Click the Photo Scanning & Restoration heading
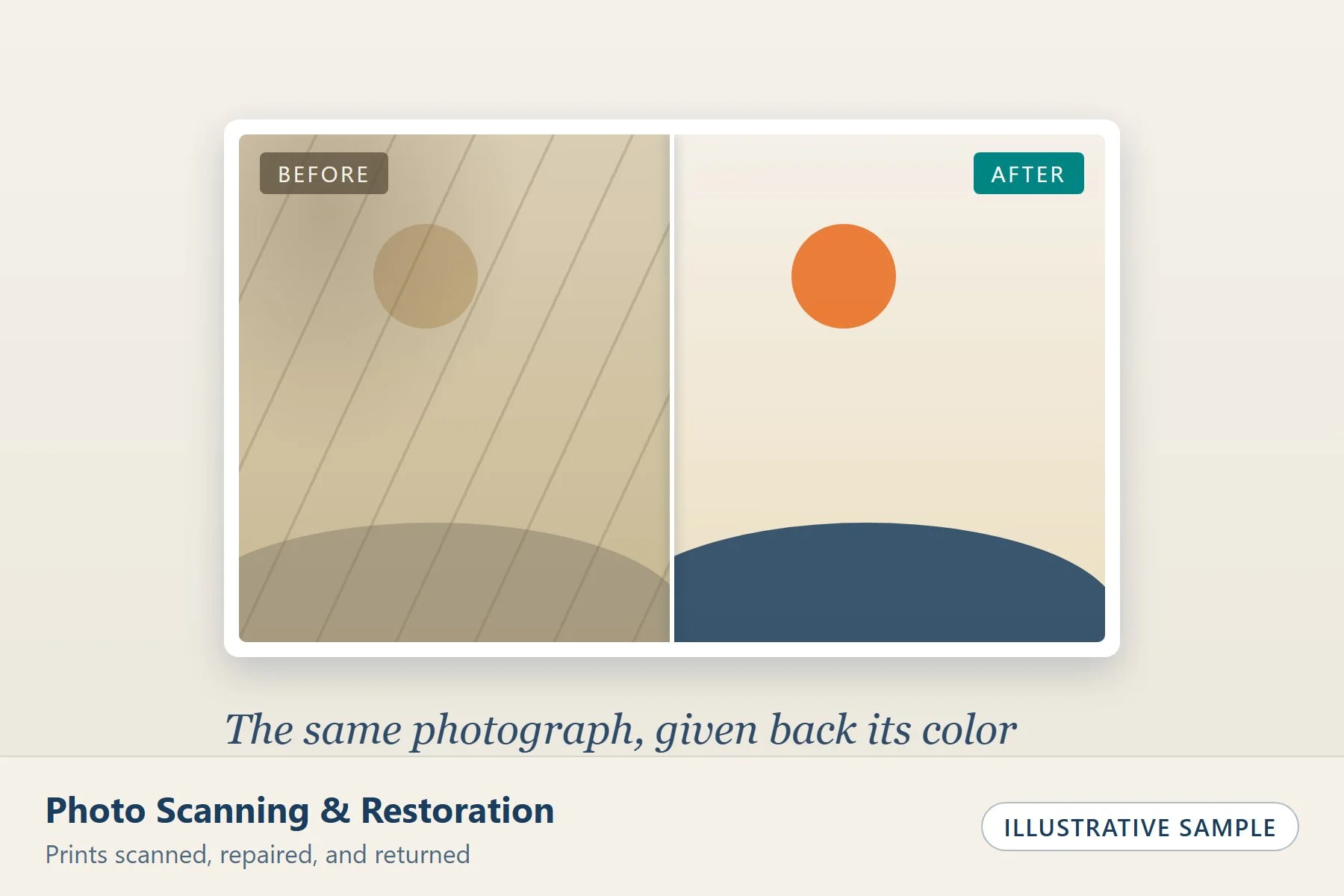Viewport: 1344px width, 896px height. coord(299,810)
